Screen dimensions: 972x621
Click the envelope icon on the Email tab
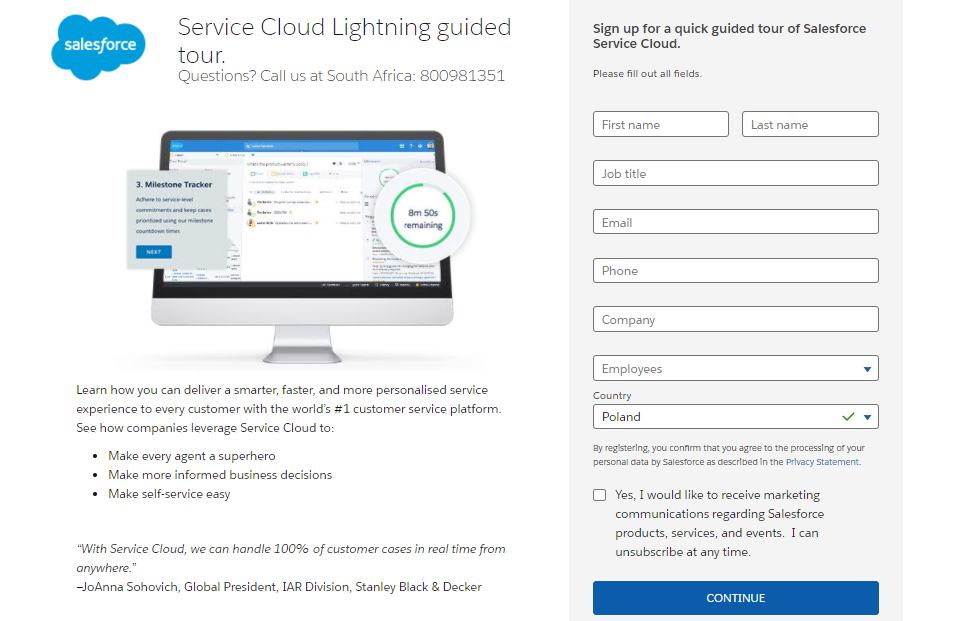[253, 174]
